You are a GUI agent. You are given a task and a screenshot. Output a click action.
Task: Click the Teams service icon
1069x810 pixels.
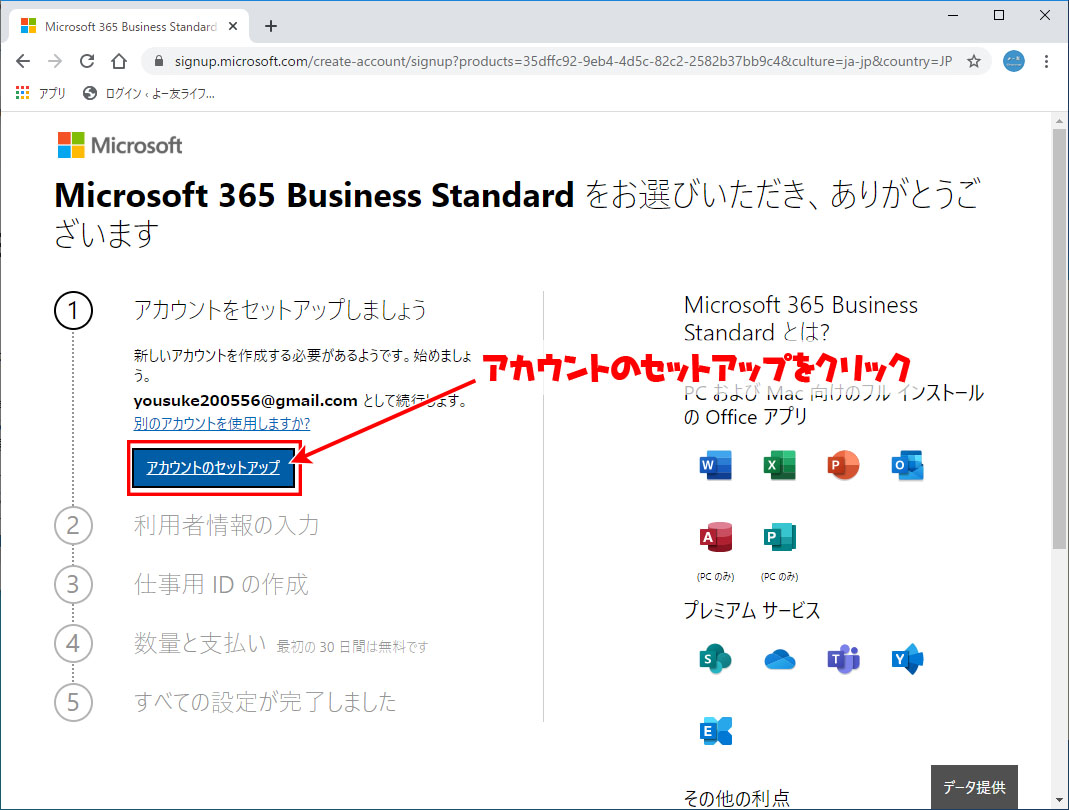843,659
